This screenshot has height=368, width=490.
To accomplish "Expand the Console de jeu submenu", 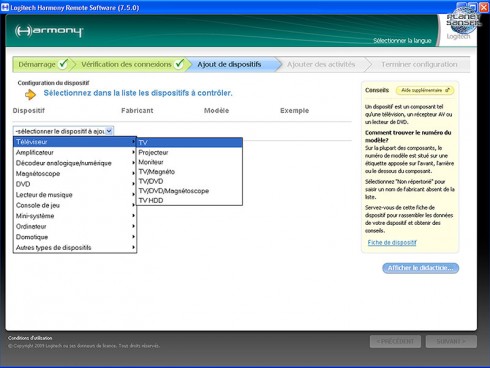I will coord(75,205).
